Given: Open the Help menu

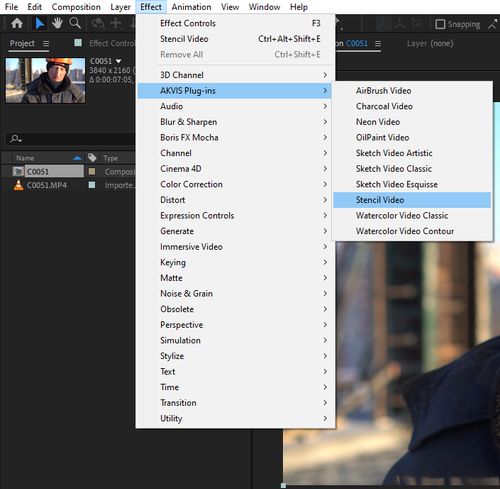Looking at the screenshot, I should (299, 7).
